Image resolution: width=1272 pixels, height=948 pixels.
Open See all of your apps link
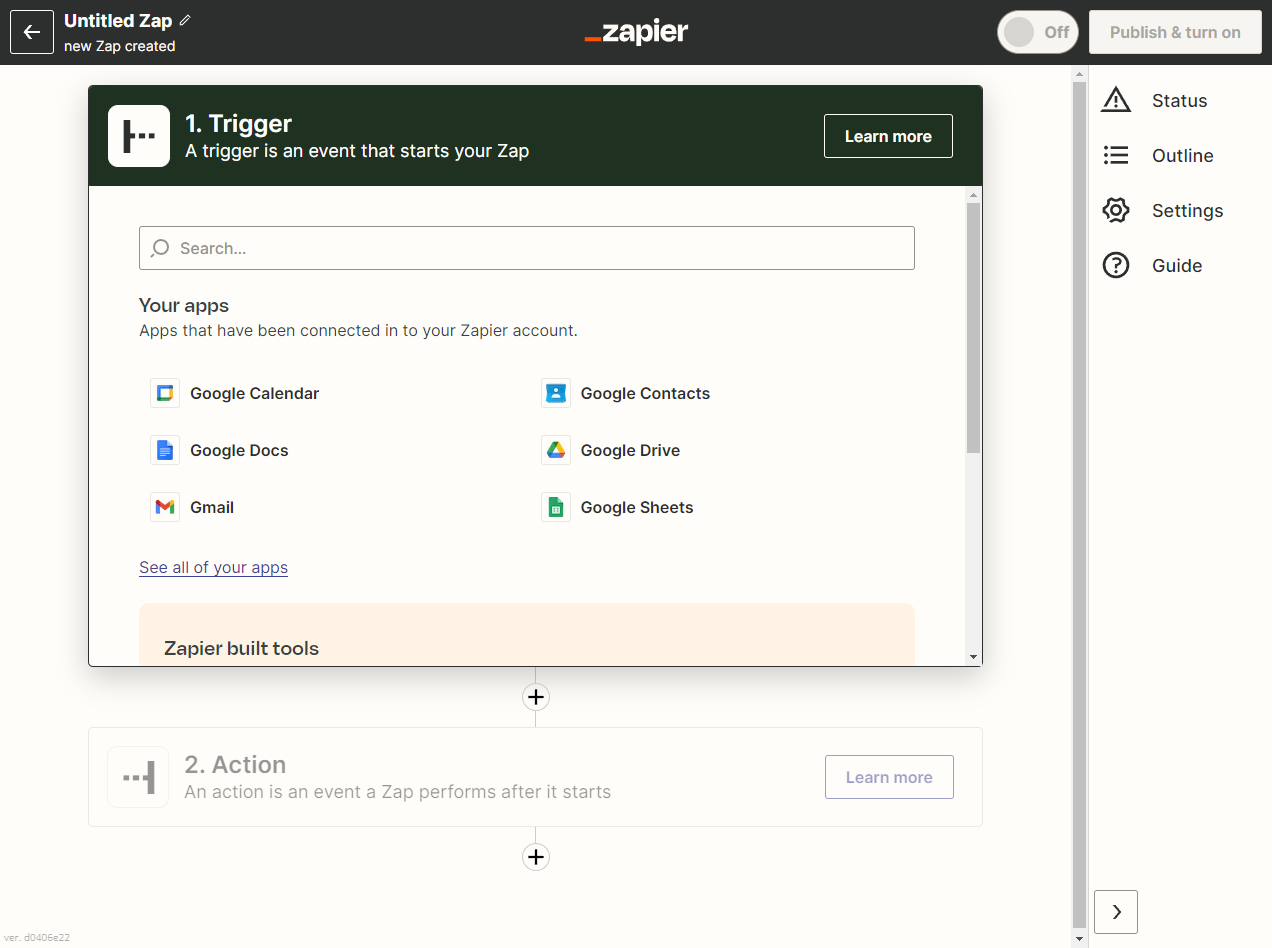[x=213, y=567]
